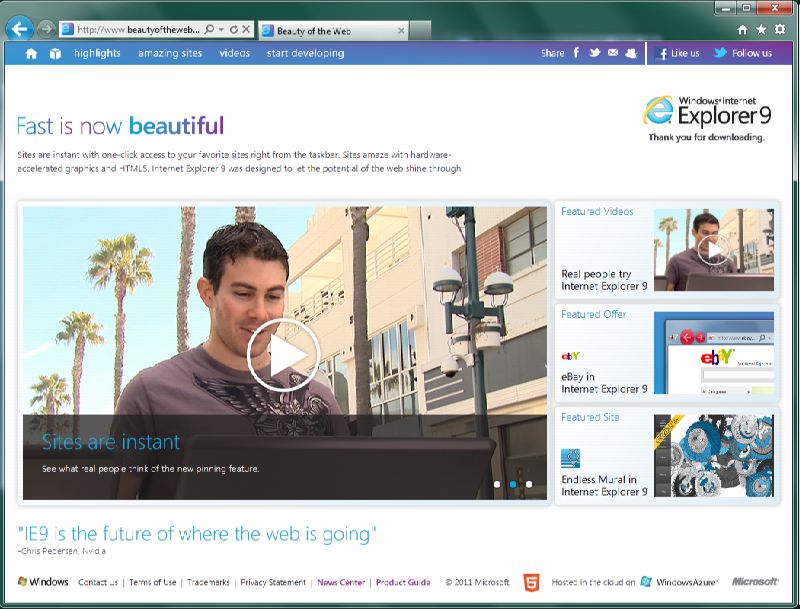Click the Windows Azure logo
The height and width of the screenshot is (609, 800).
tap(679, 581)
